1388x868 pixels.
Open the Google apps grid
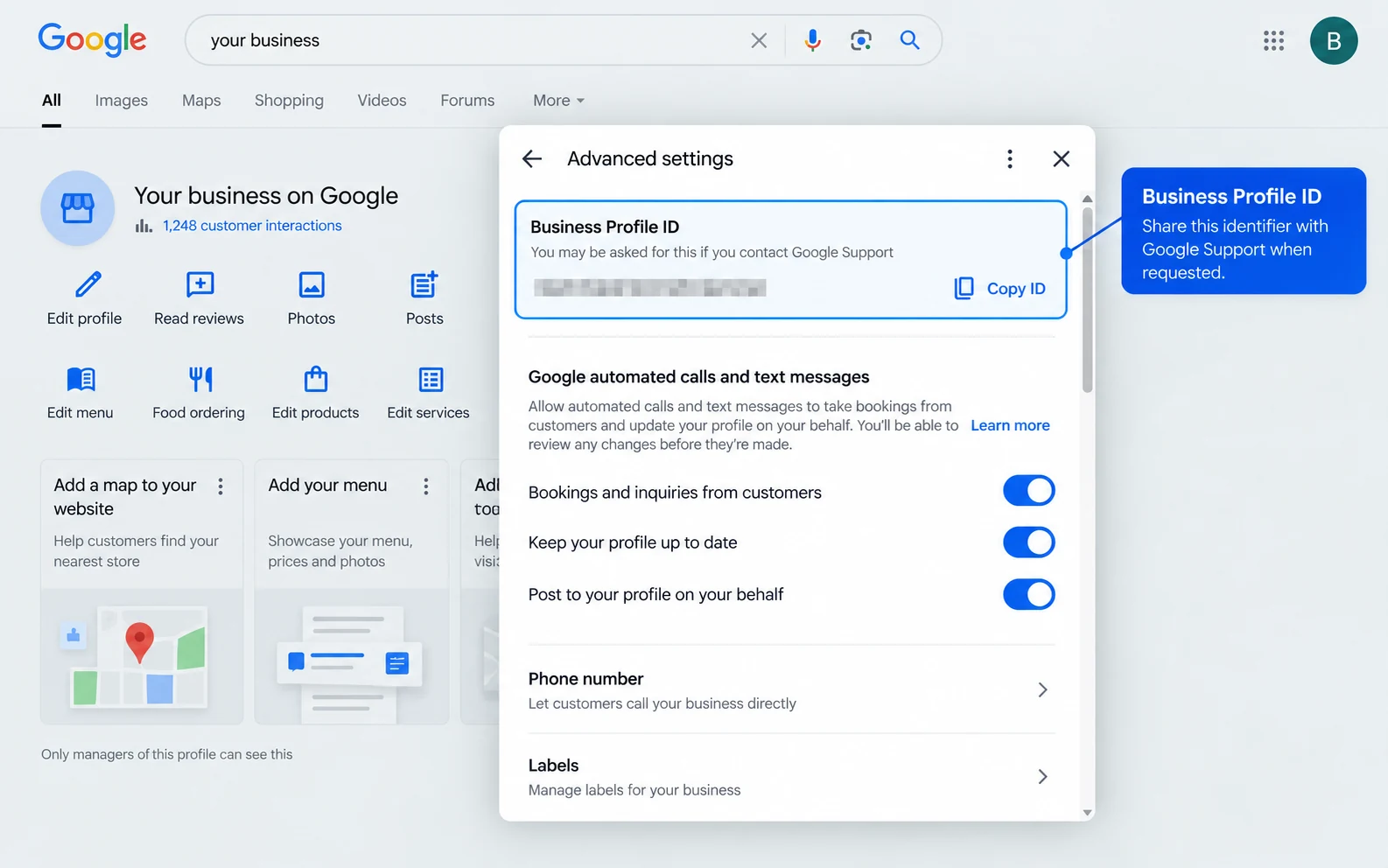pos(1273,40)
